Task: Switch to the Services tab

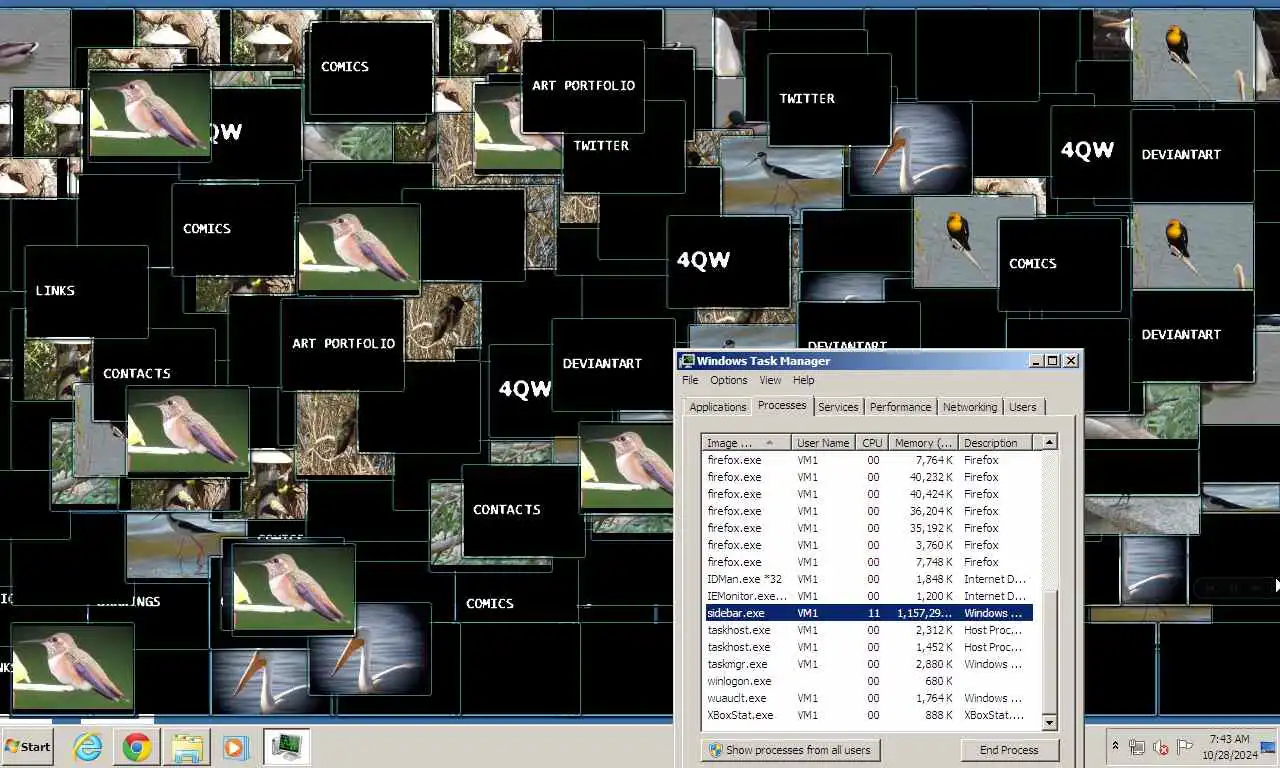Action: coord(838,407)
